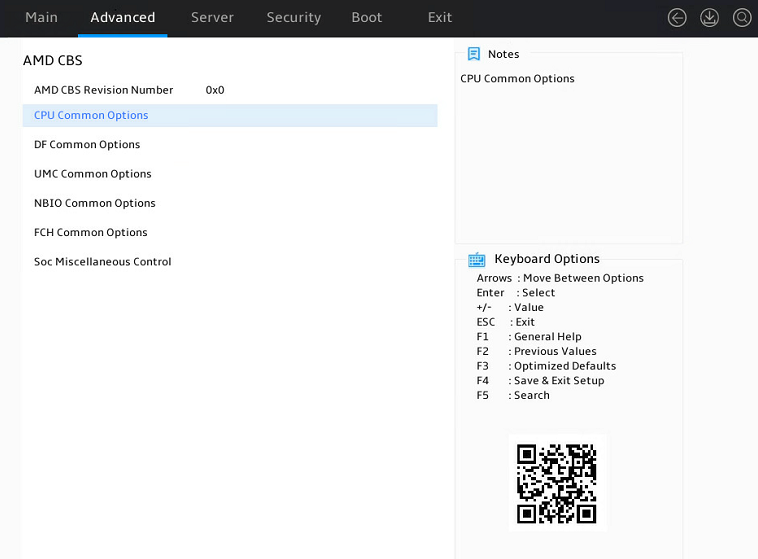Click the F2 Previous Values hint
The height and width of the screenshot is (559, 758).
(536, 351)
